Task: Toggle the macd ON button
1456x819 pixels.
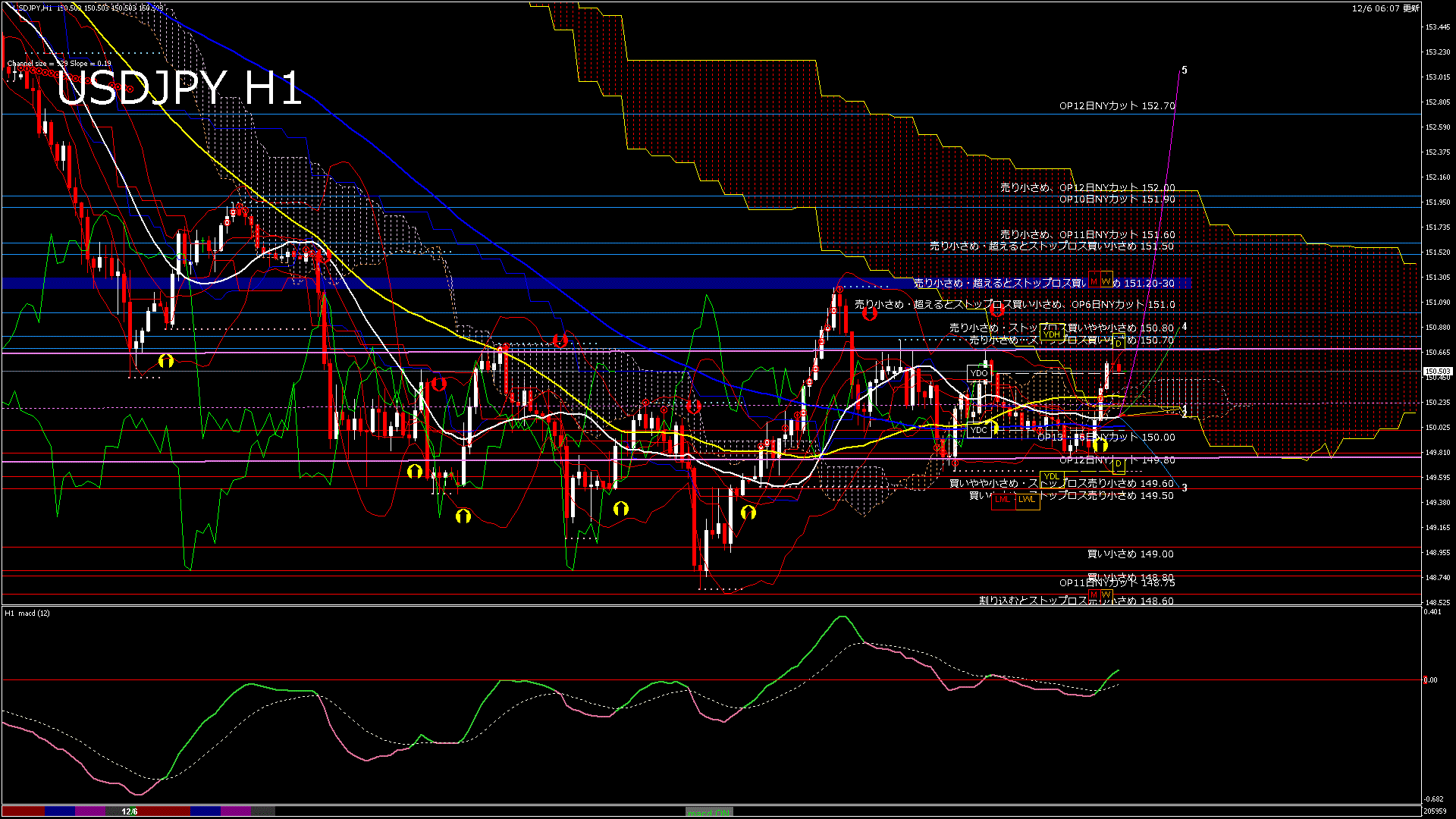Action: click(x=709, y=812)
